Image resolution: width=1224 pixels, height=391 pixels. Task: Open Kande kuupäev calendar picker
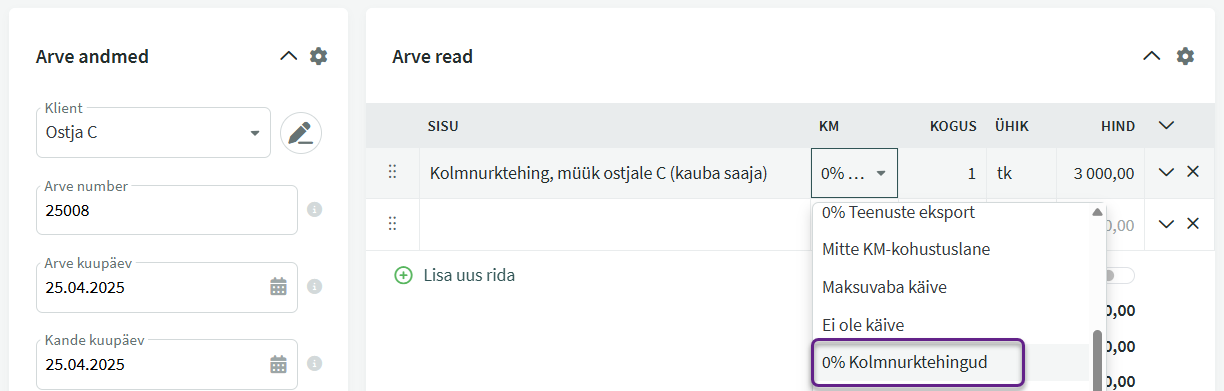click(278, 364)
